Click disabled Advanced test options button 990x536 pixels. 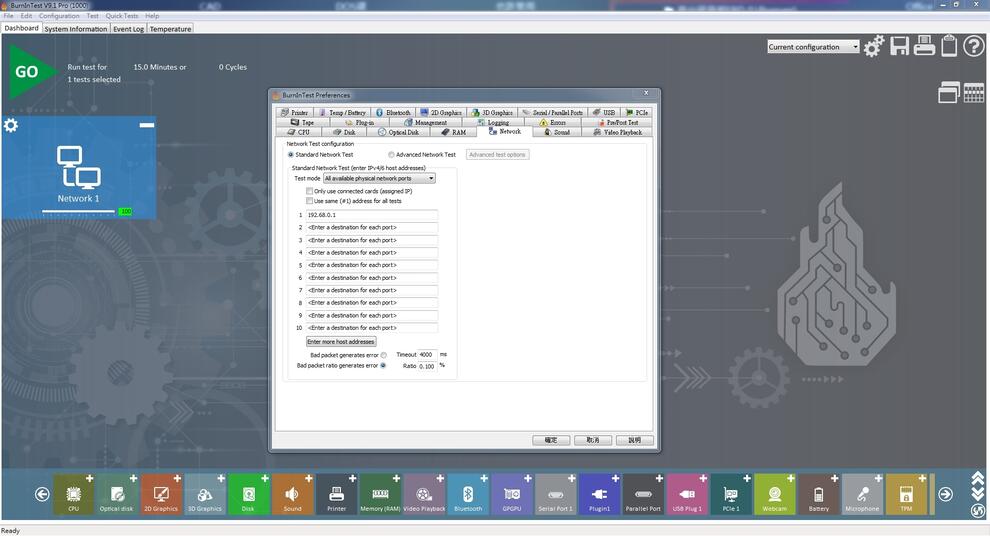[x=498, y=155]
